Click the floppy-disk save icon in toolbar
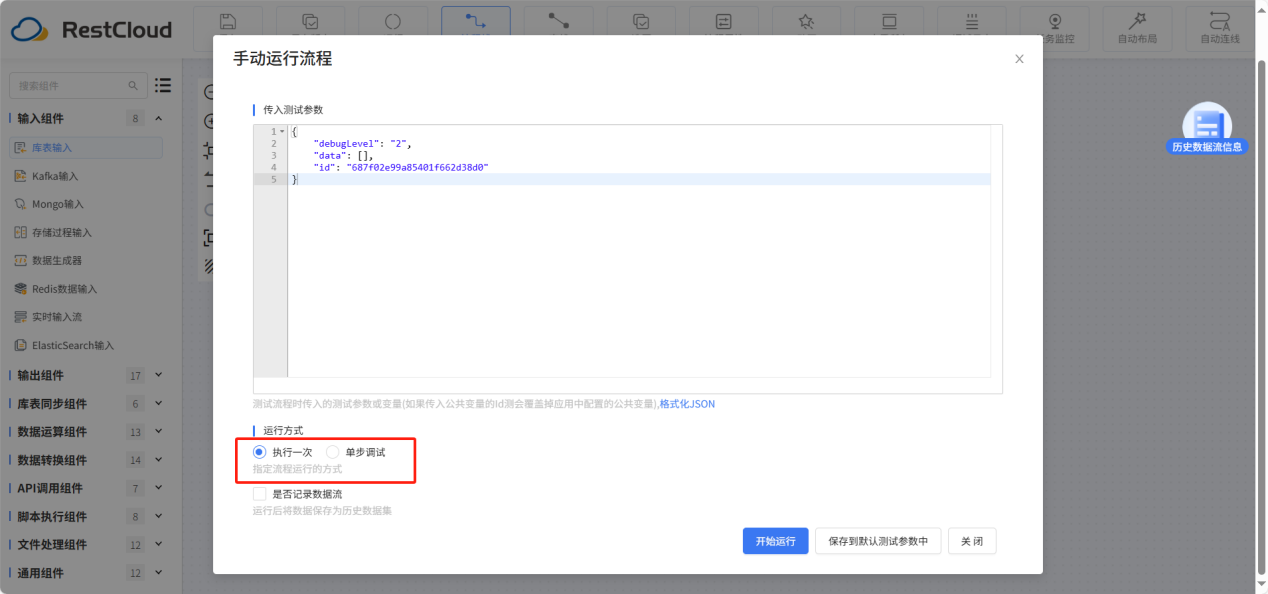Viewport: 1268px width, 594px height. [x=228, y=22]
